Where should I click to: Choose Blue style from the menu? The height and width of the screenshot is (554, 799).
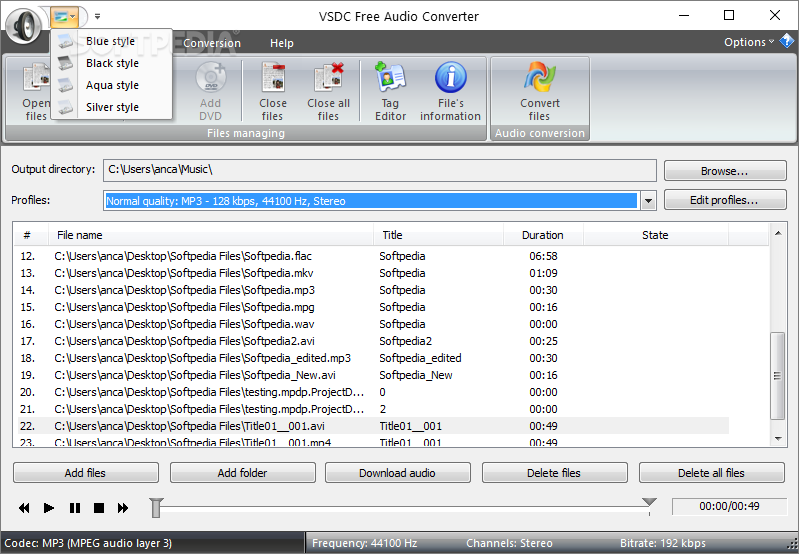(111, 41)
